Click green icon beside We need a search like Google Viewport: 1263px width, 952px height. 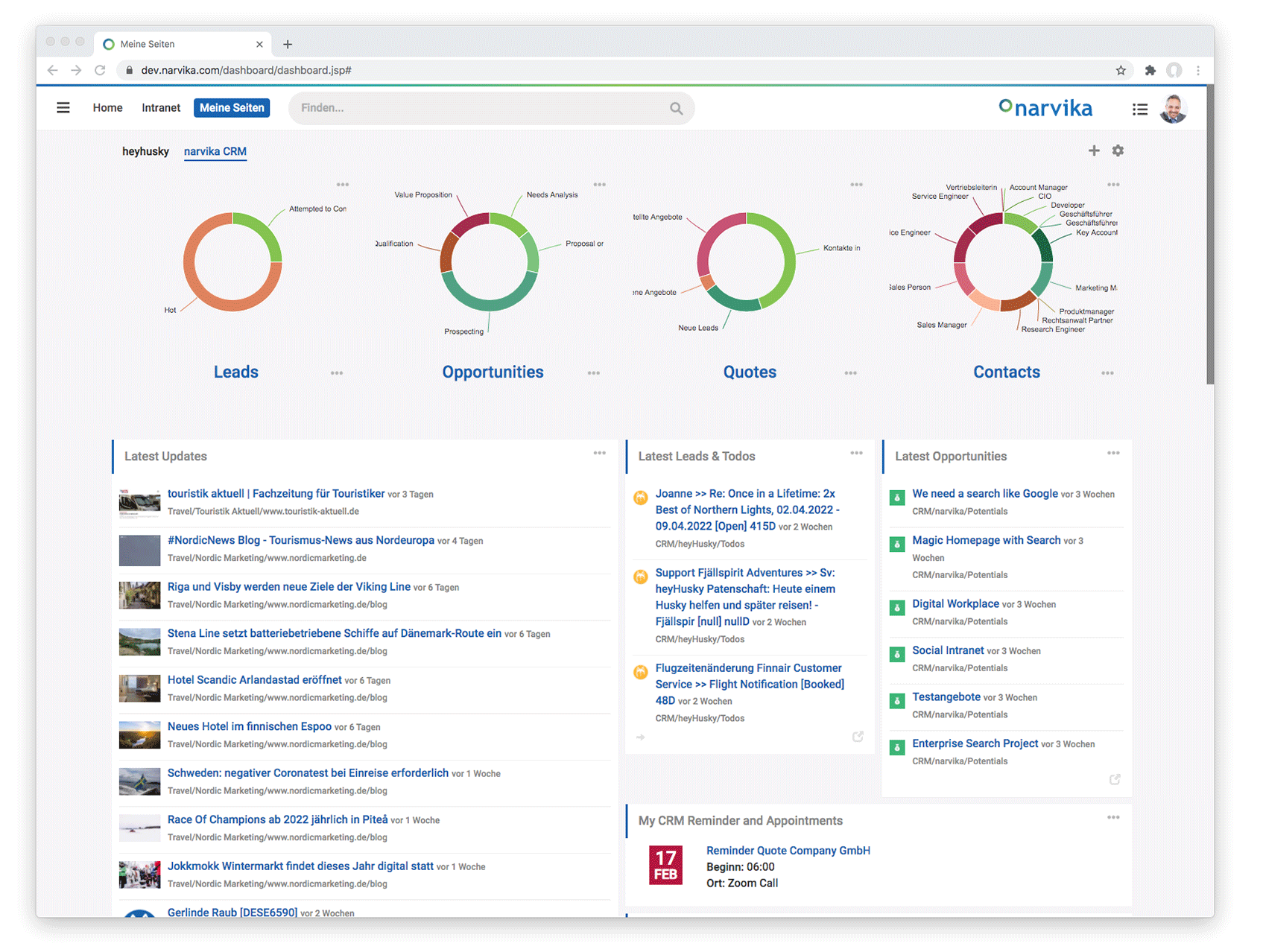coord(897,498)
